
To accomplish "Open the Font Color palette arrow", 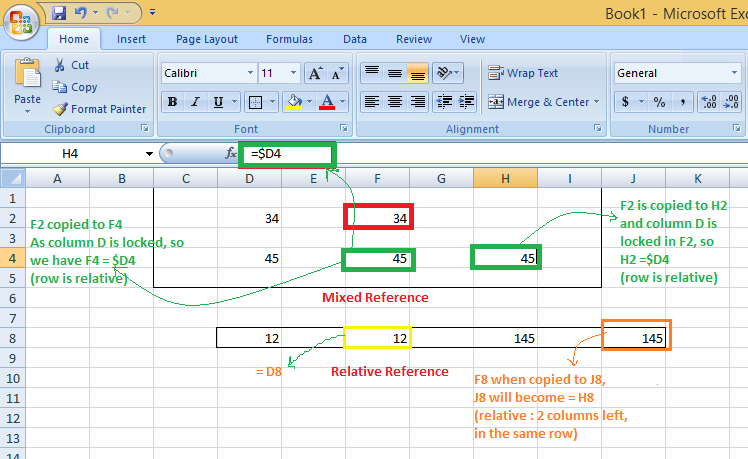I will click(343, 102).
